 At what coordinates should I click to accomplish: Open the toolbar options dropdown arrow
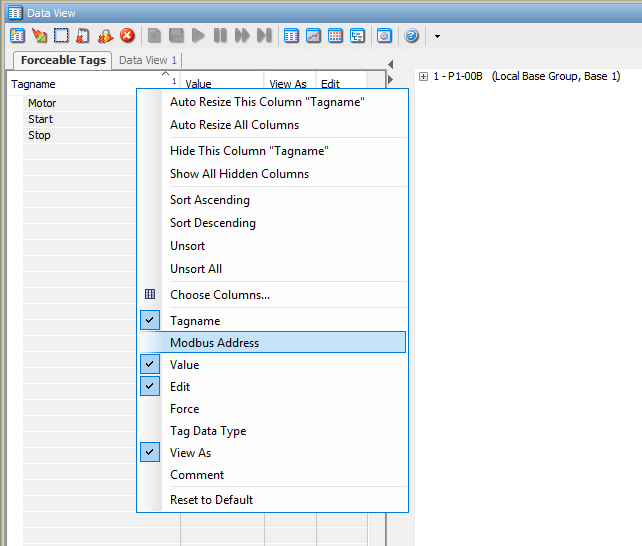coord(437,37)
